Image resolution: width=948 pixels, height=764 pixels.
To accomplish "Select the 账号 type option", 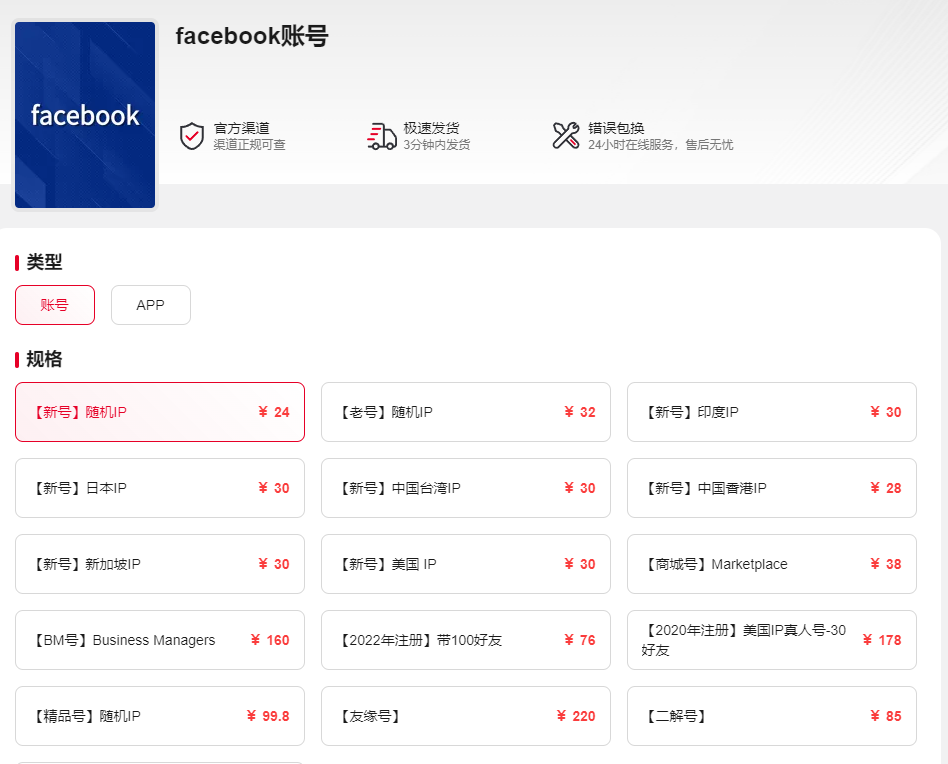I will point(55,305).
